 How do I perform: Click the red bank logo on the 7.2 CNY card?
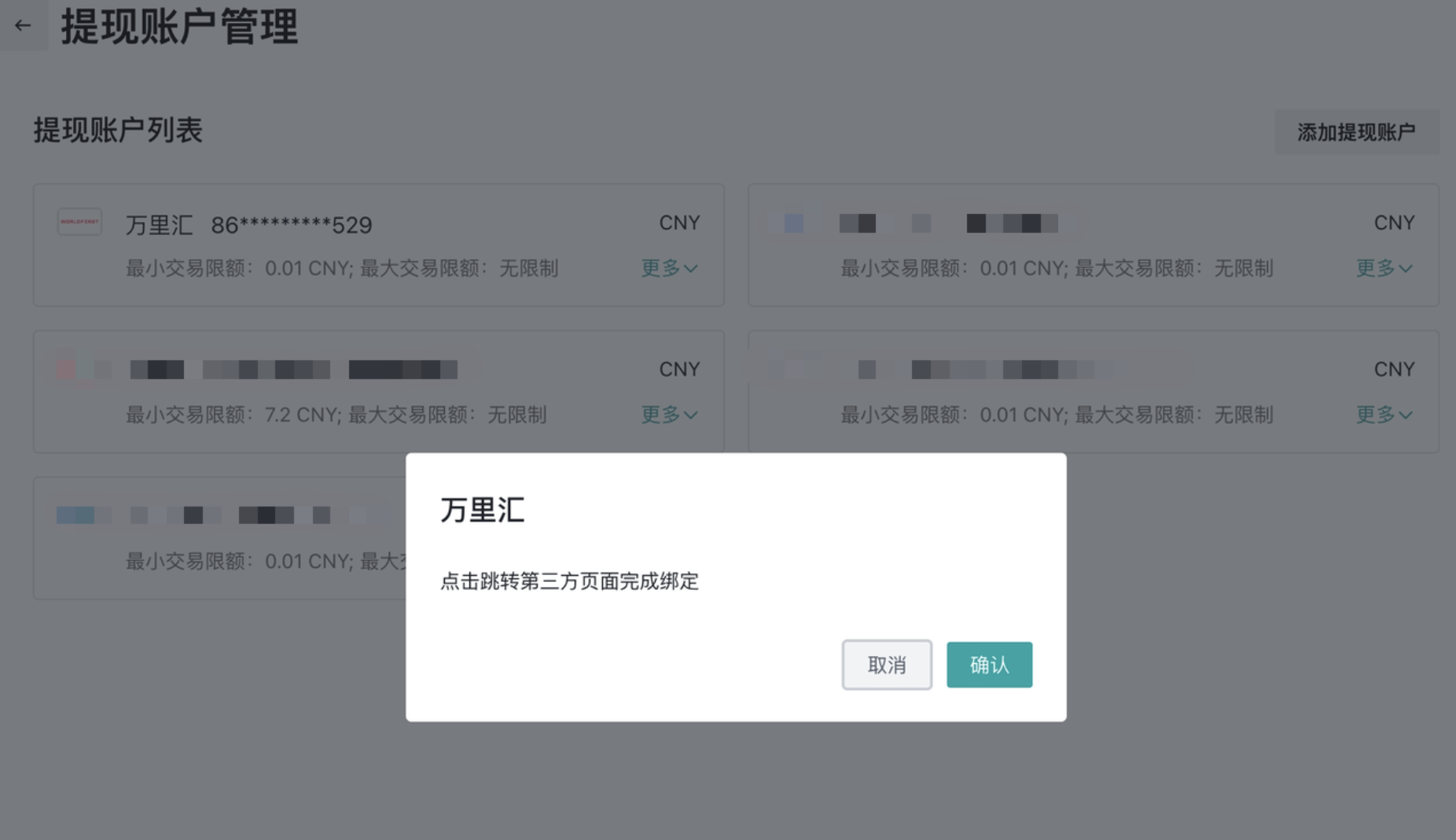(x=67, y=368)
